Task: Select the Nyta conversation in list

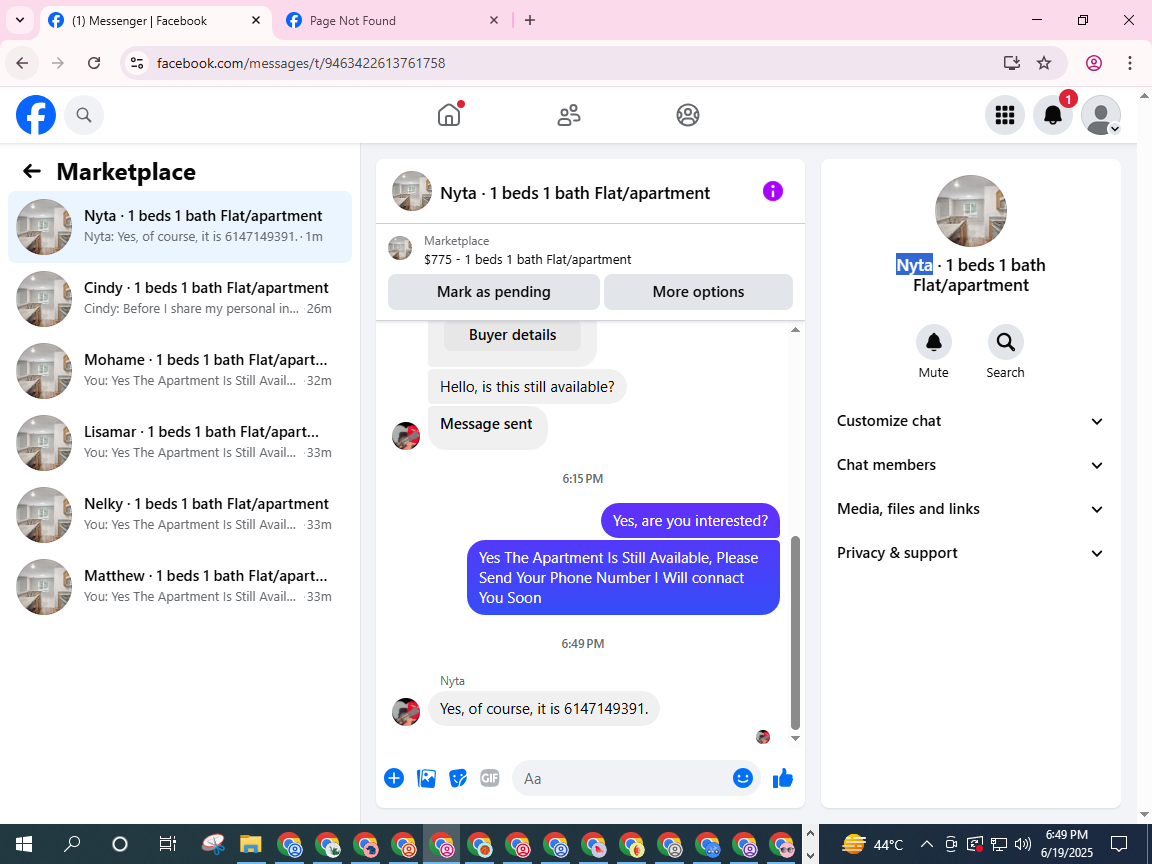Action: [180, 226]
